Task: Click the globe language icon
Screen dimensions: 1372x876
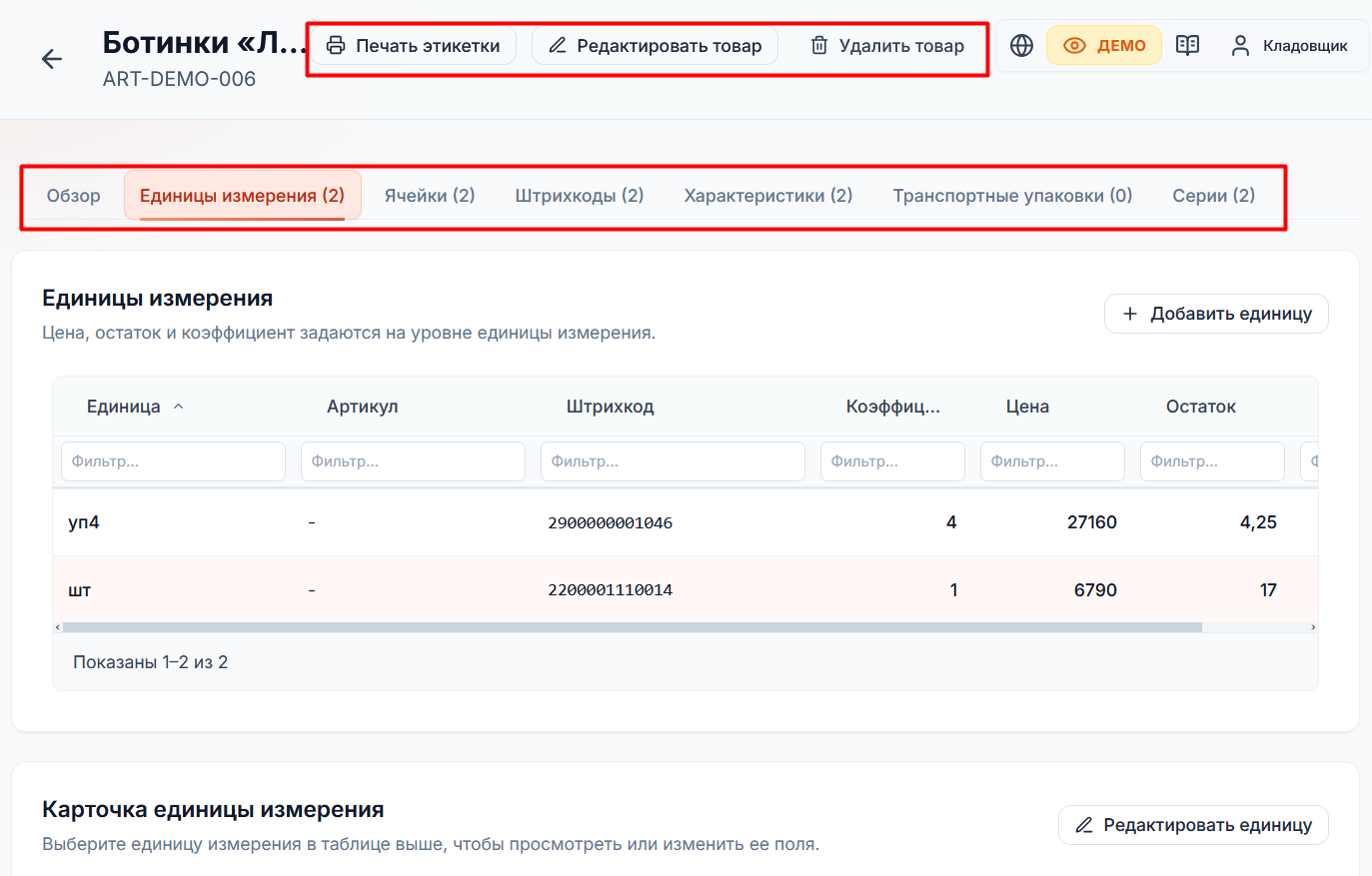Action: [x=1021, y=46]
